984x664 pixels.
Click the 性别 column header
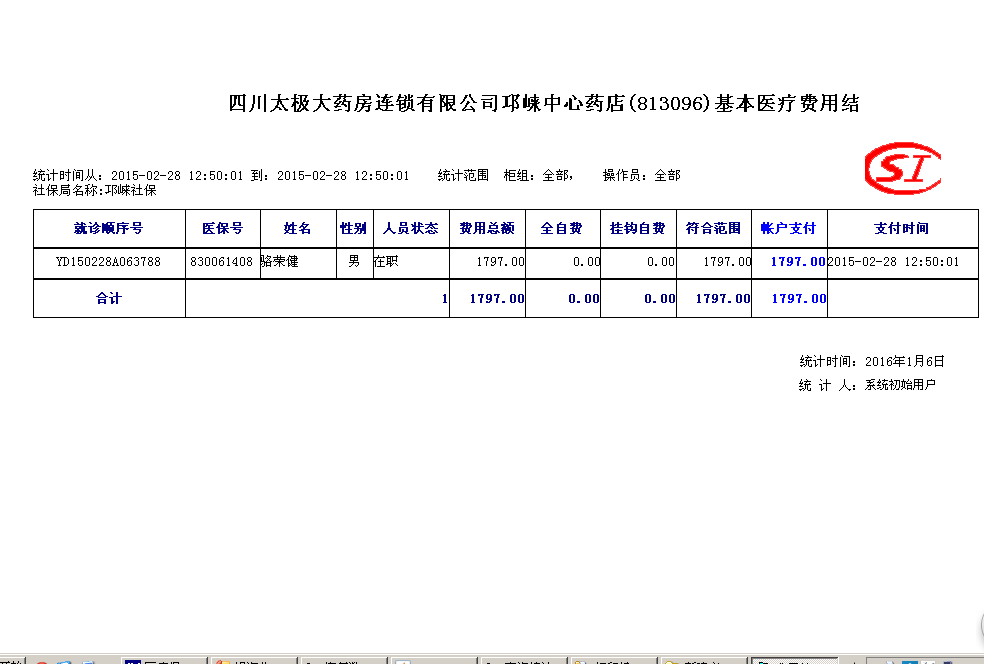(353, 228)
